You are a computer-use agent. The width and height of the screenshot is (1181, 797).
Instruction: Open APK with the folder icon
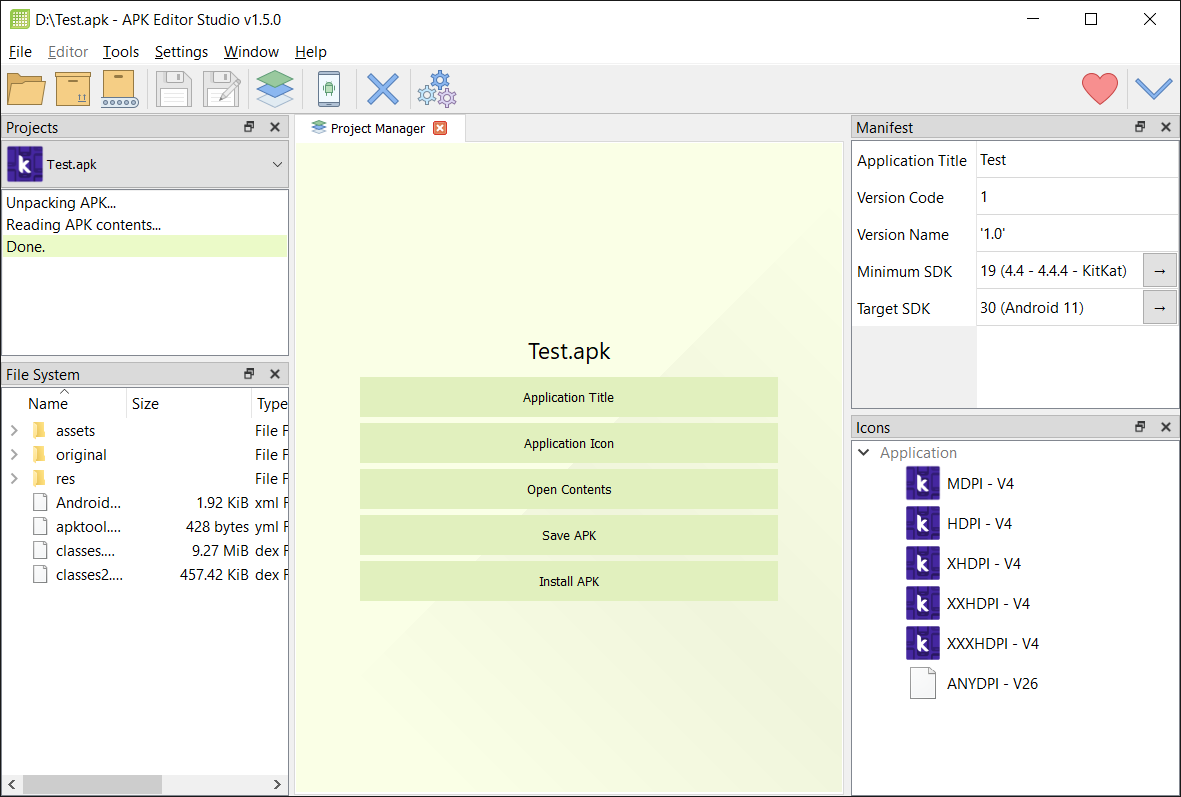26,89
